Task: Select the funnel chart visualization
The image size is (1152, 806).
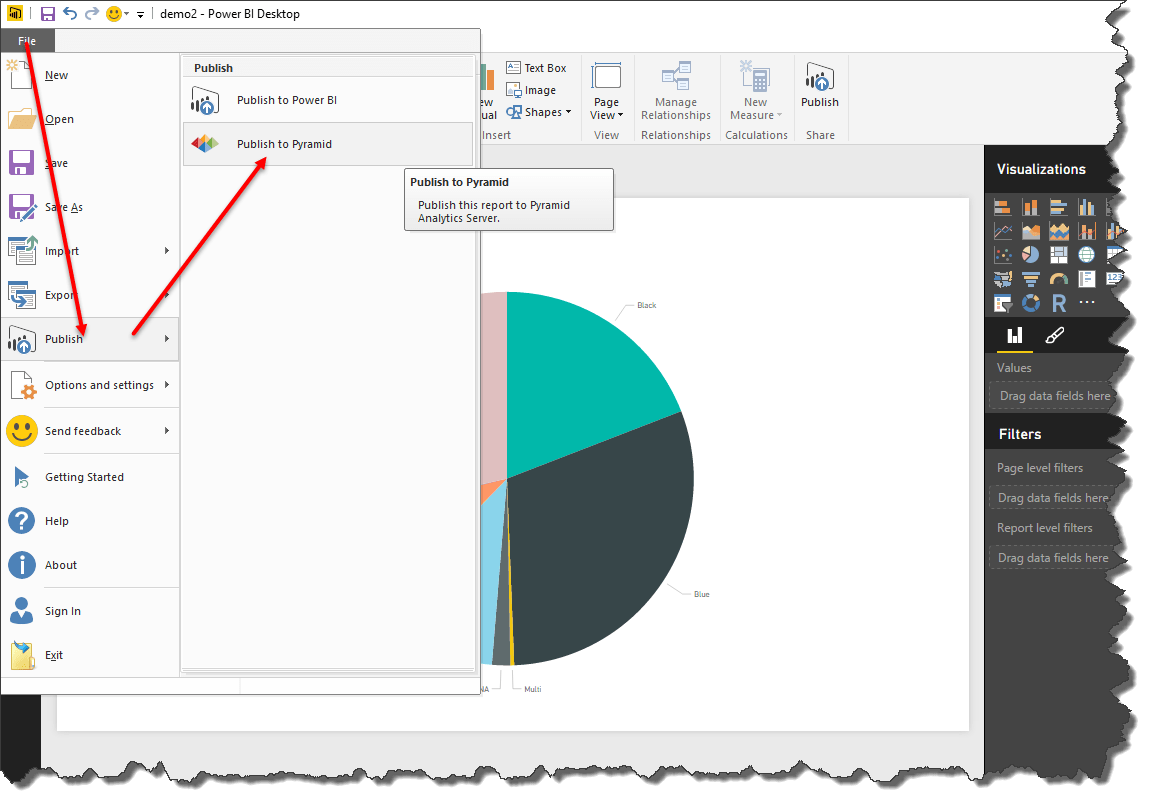Action: point(1031,279)
